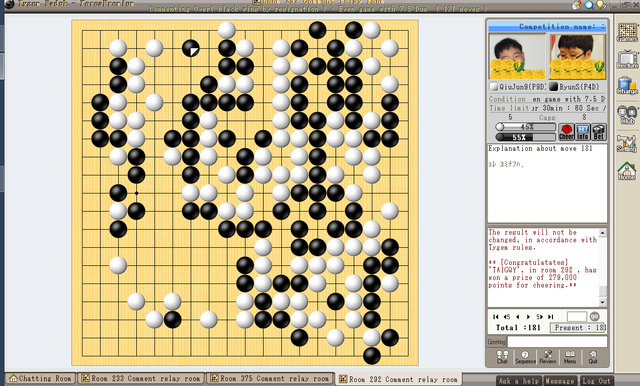Screen dimensions: 640x386
Task: Click the Explanation about move 181 text
Action: 540,149
